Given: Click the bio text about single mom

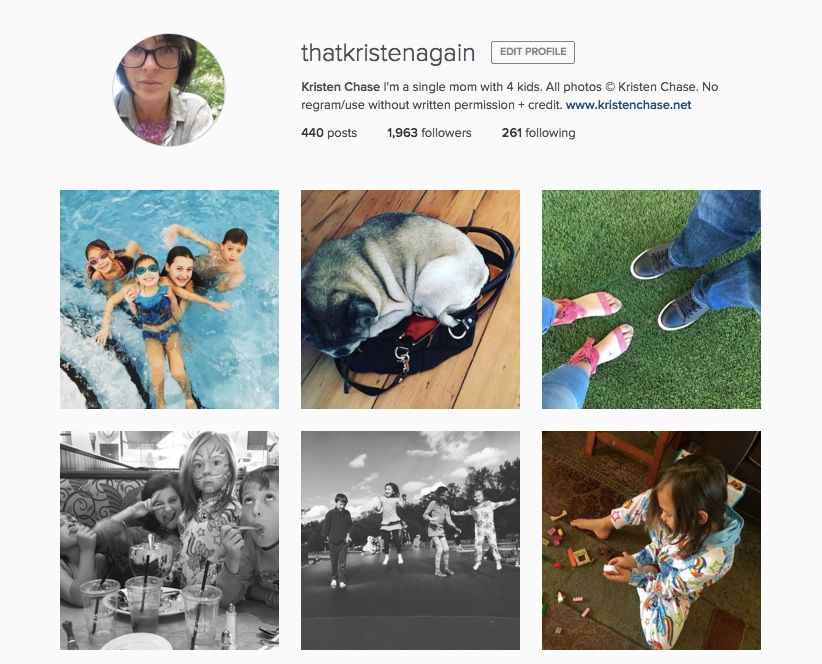Looking at the screenshot, I should click(510, 96).
